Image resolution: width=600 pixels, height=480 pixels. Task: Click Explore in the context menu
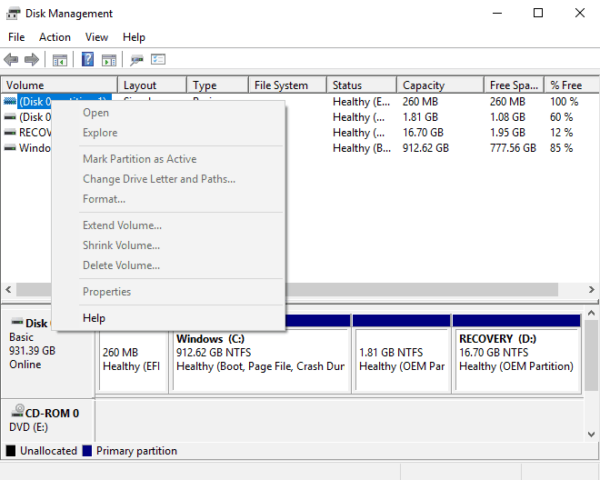point(168,132)
